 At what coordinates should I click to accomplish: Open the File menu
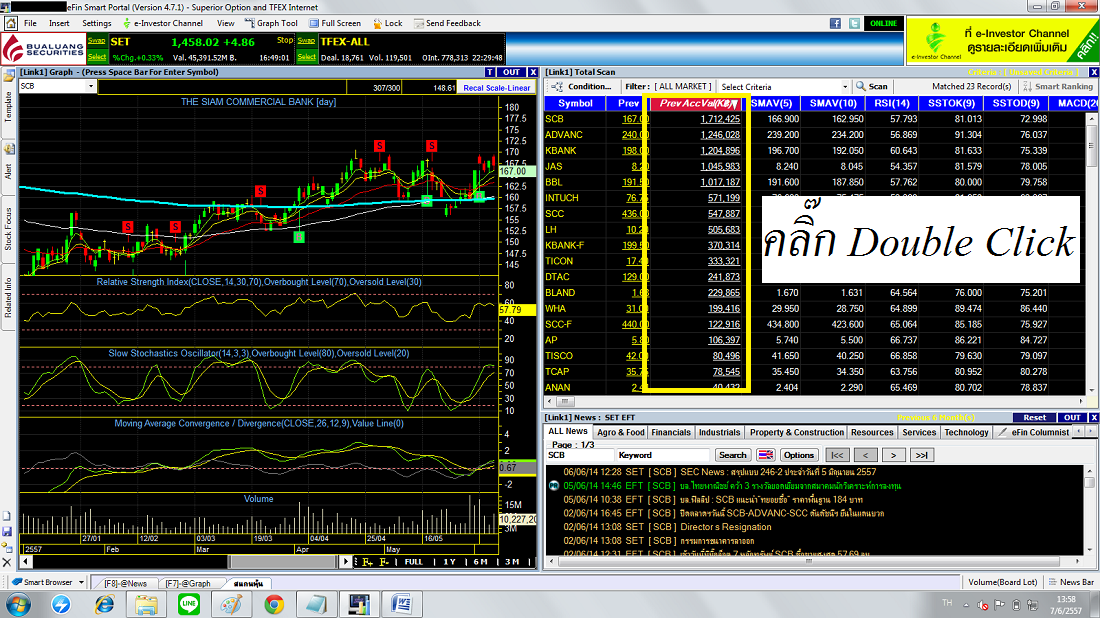click(x=30, y=23)
